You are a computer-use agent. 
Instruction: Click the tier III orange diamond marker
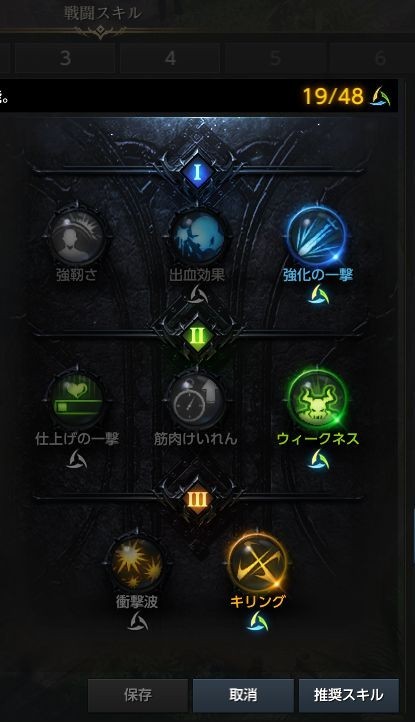pyautogui.click(x=197, y=500)
